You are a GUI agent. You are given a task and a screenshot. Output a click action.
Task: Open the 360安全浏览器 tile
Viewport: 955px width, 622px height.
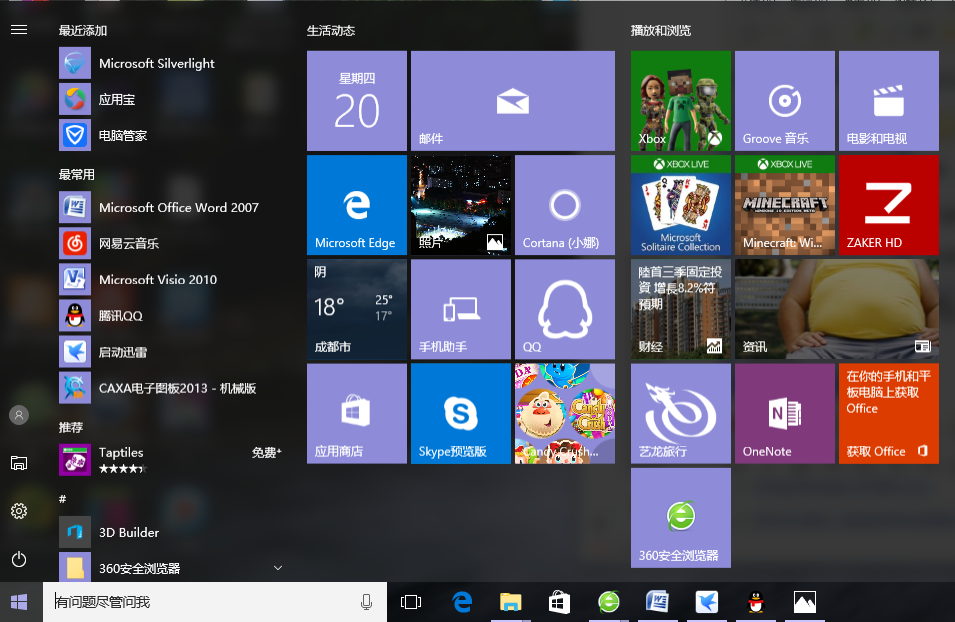click(x=680, y=517)
